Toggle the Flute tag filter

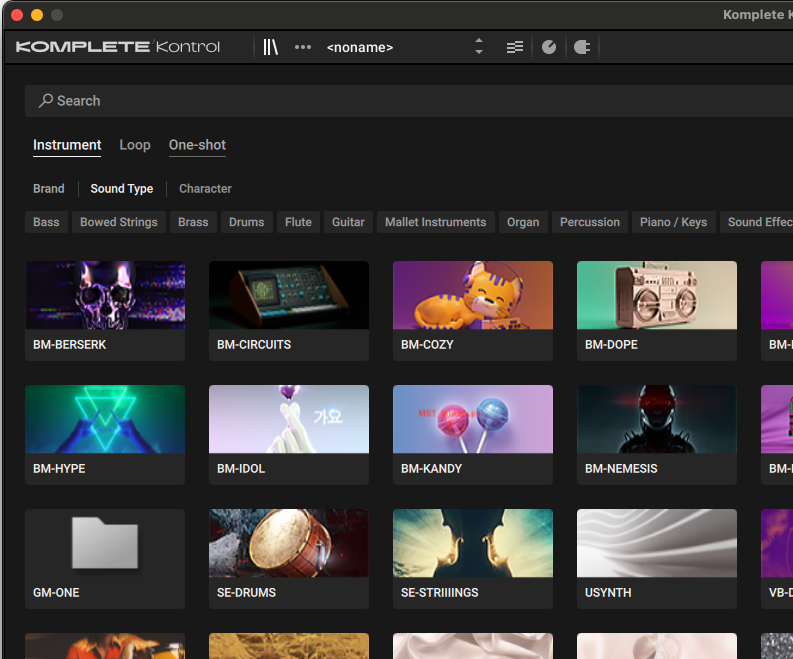298,222
